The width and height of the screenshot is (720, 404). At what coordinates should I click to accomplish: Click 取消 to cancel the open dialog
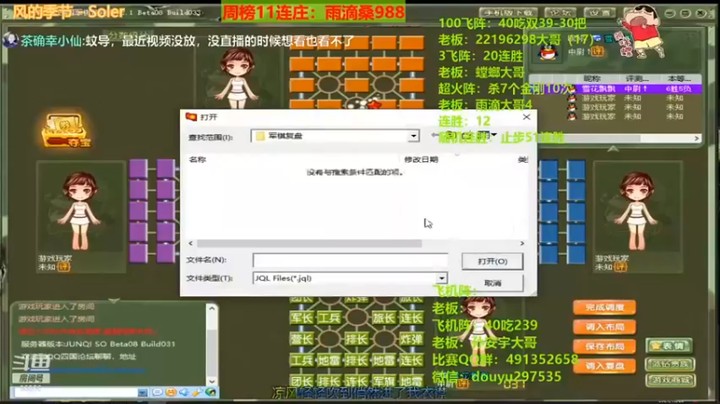(x=492, y=283)
